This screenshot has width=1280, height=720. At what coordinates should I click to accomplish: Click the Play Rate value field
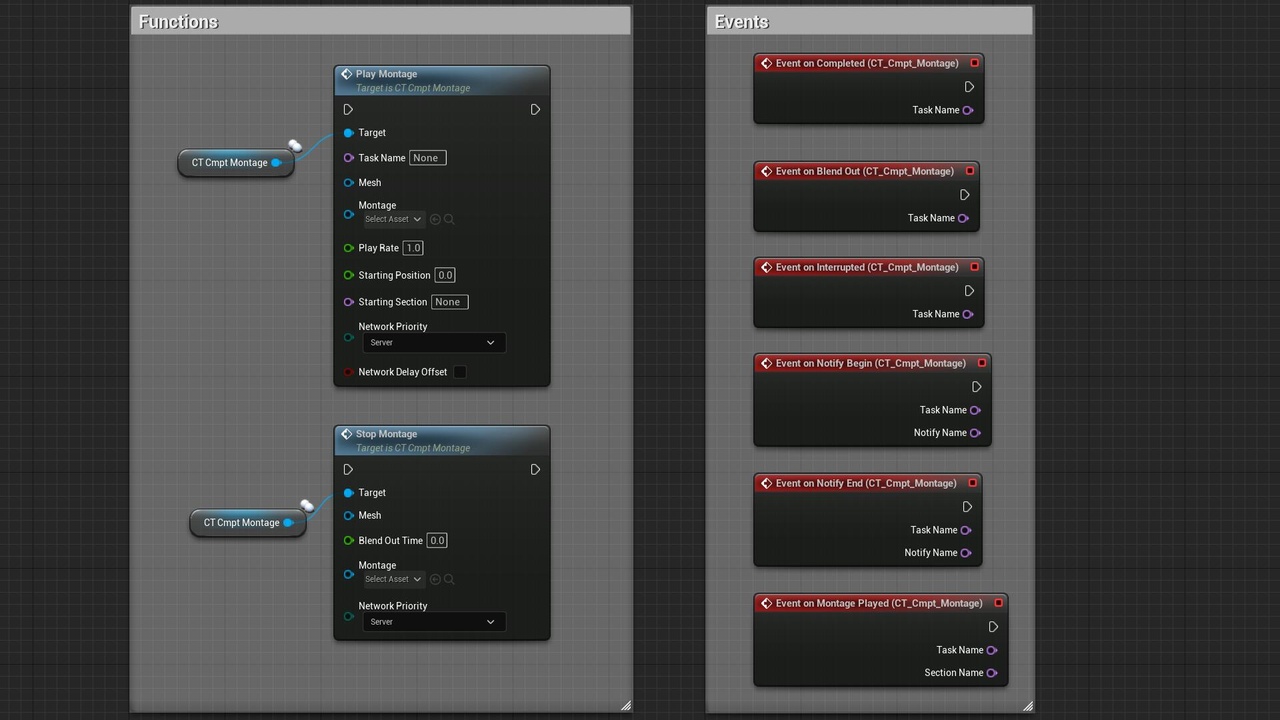click(413, 248)
